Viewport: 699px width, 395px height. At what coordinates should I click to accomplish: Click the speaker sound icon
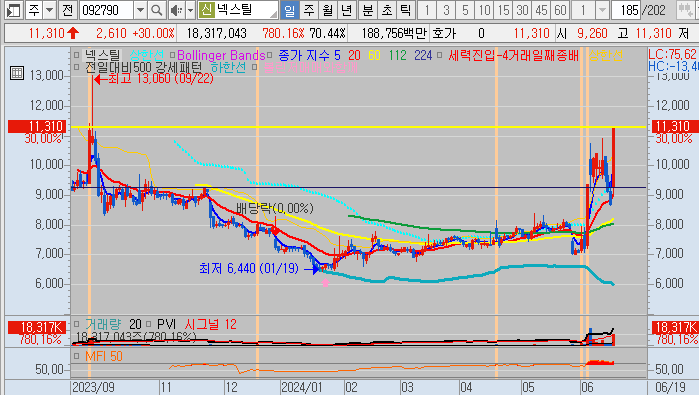click(x=176, y=10)
